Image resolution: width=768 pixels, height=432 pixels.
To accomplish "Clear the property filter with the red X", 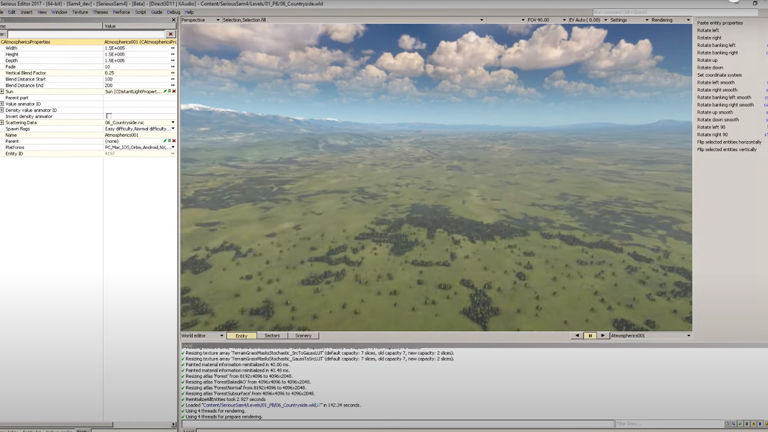I will pyautogui.click(x=170, y=34).
